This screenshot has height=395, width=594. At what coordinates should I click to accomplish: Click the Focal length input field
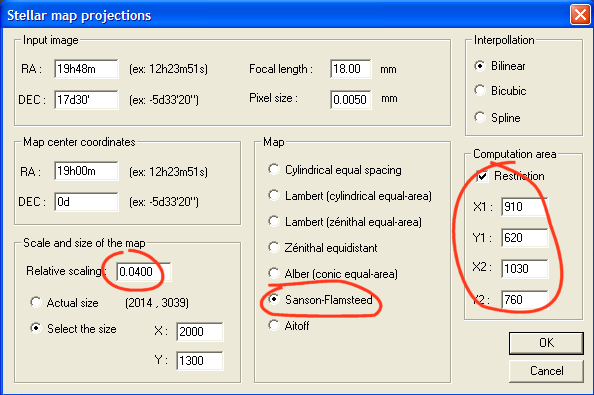pyautogui.click(x=350, y=69)
